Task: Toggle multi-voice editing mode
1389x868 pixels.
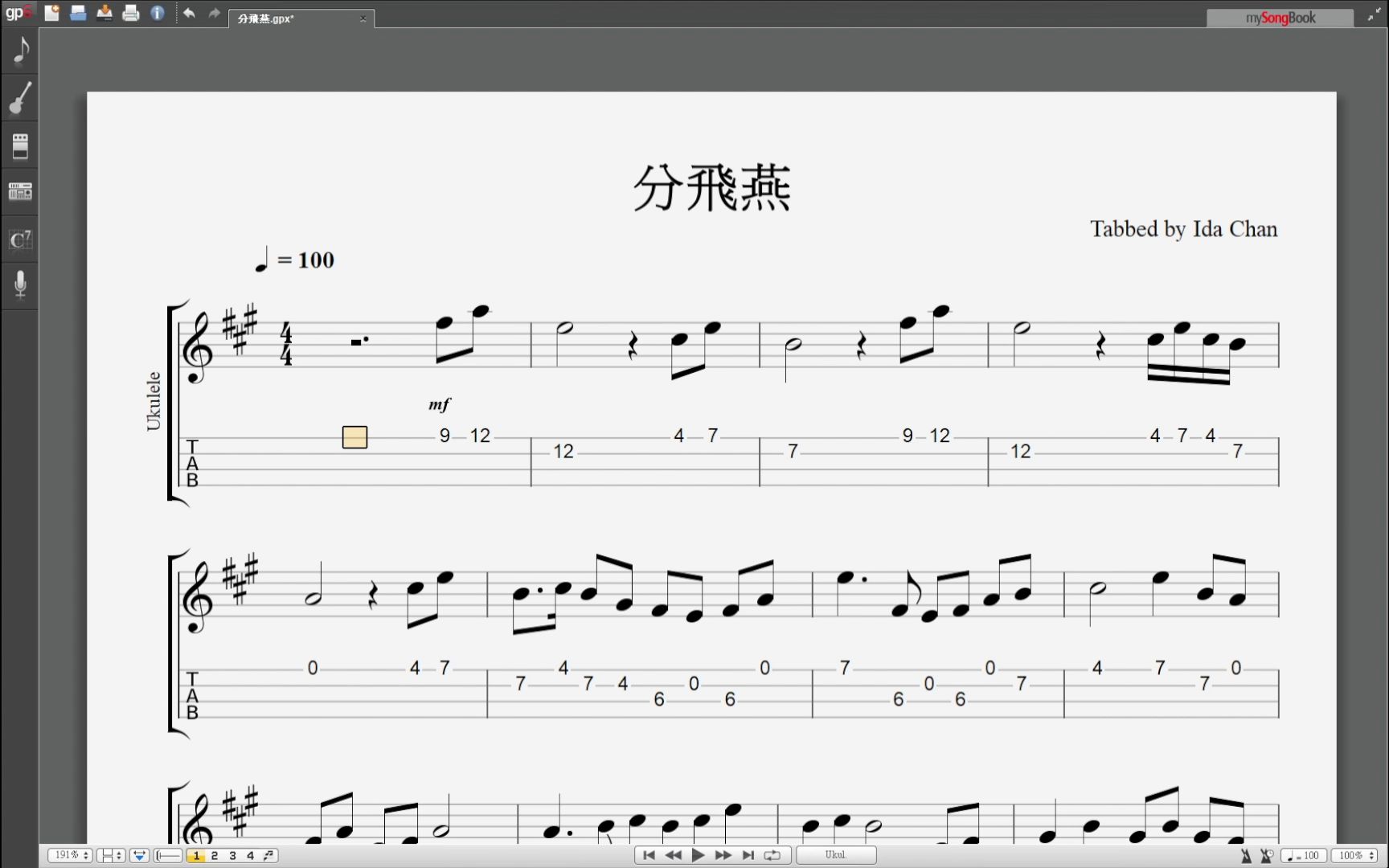Action: 268,856
